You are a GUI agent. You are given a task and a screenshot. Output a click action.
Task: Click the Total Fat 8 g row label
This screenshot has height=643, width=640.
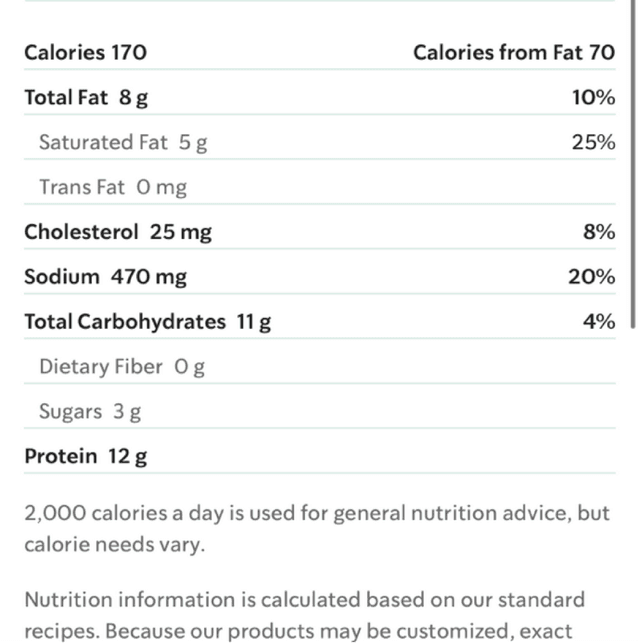point(86,97)
